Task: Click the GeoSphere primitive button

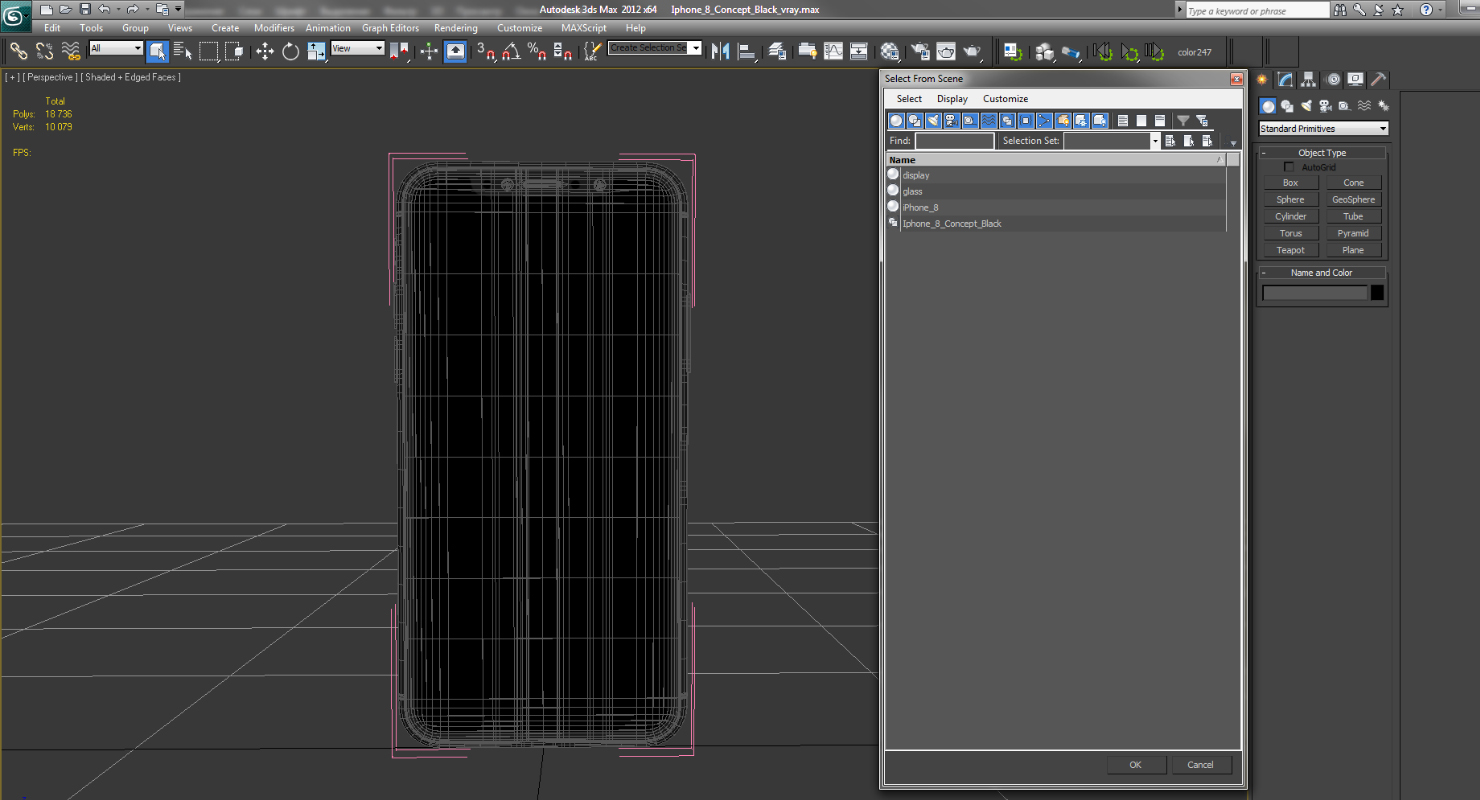Action: click(x=1353, y=200)
